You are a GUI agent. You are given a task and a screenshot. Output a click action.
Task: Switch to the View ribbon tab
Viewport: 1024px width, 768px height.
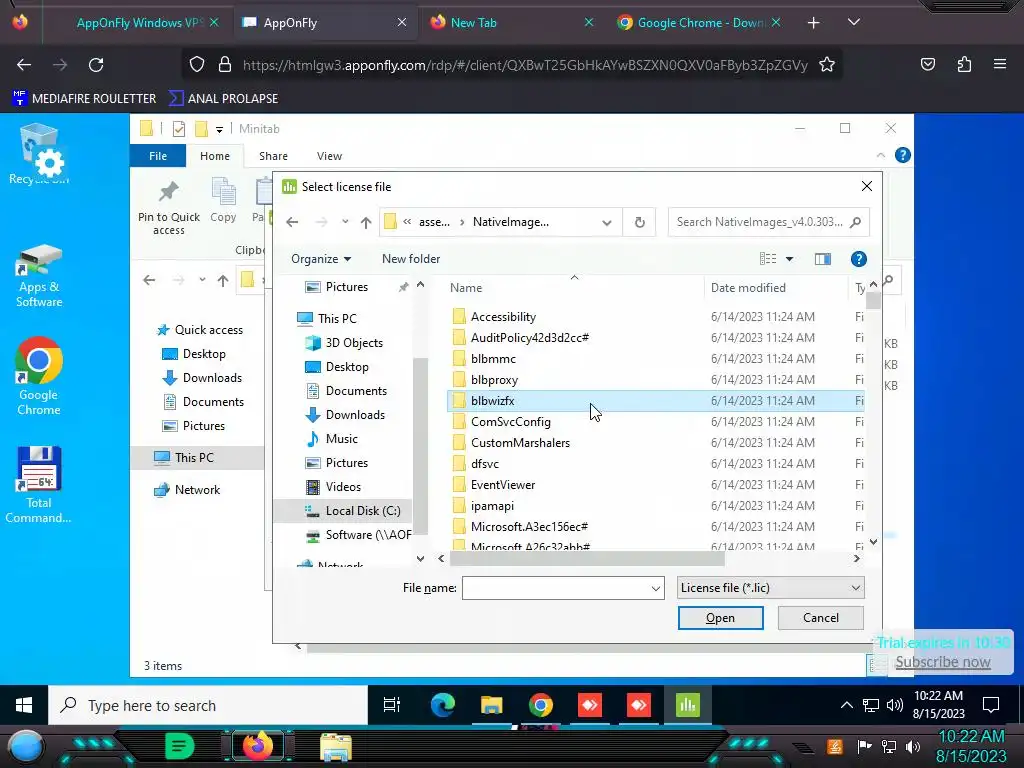point(329,156)
